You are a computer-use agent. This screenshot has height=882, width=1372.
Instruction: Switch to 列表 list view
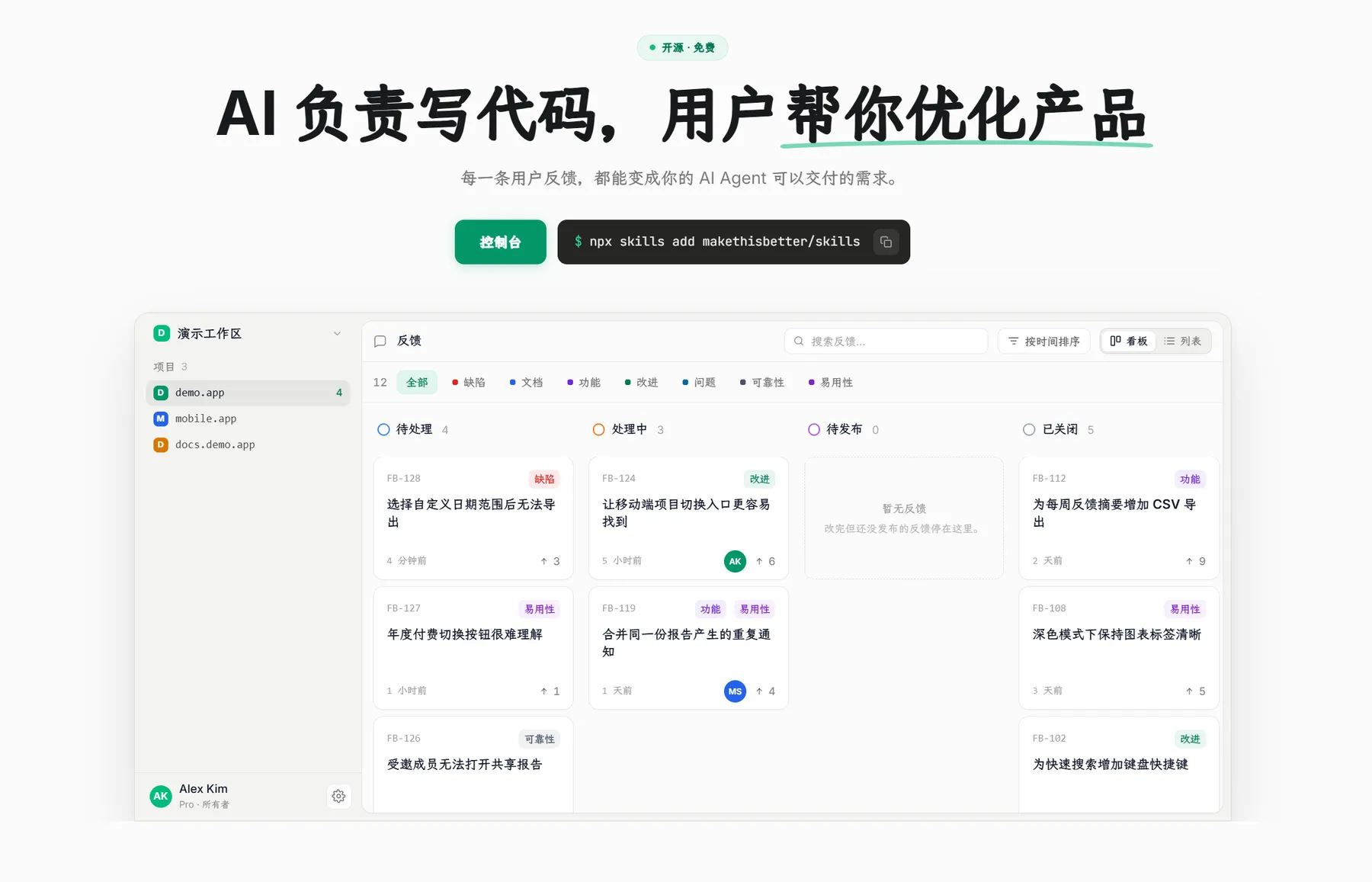click(x=1182, y=342)
